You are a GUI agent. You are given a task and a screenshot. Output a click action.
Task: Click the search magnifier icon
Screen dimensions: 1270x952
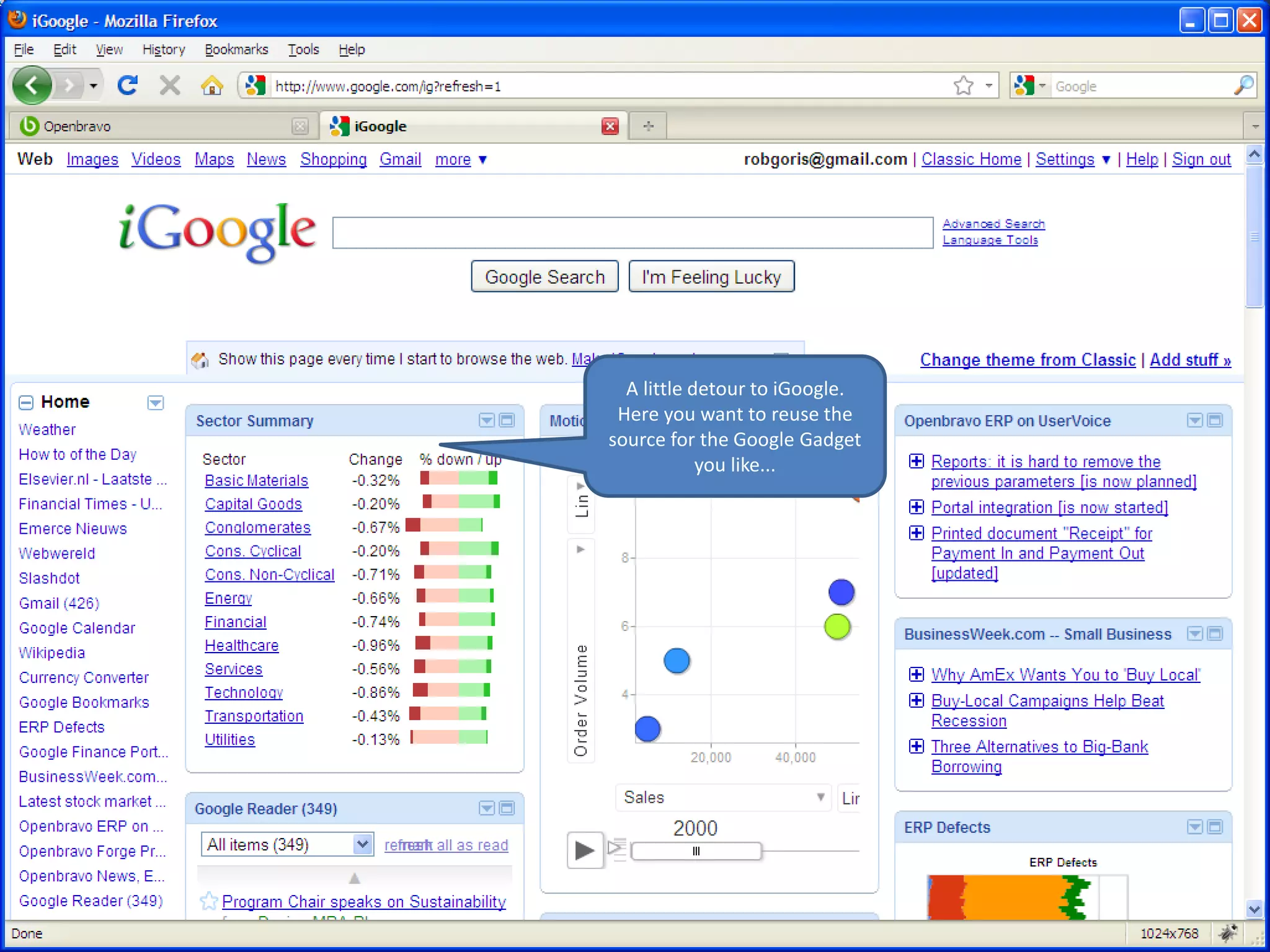coord(1244,86)
